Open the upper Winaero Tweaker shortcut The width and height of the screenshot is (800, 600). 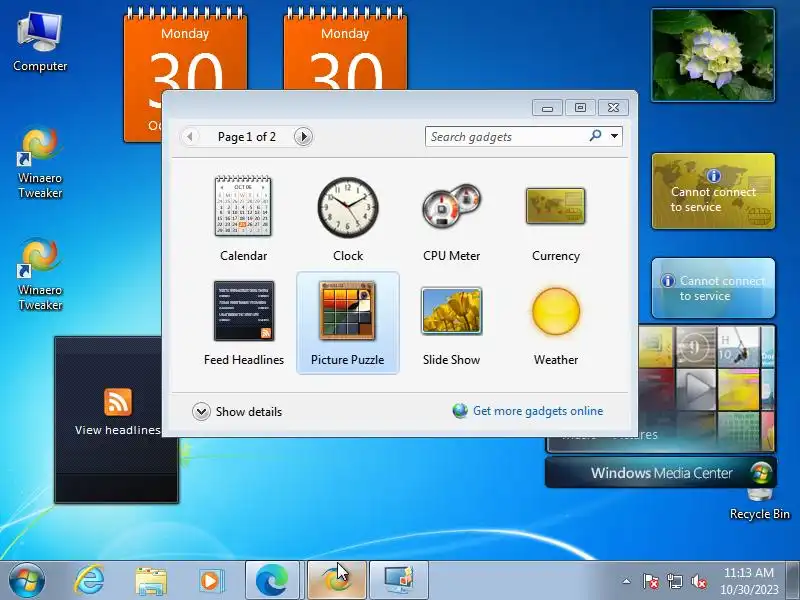pos(40,163)
